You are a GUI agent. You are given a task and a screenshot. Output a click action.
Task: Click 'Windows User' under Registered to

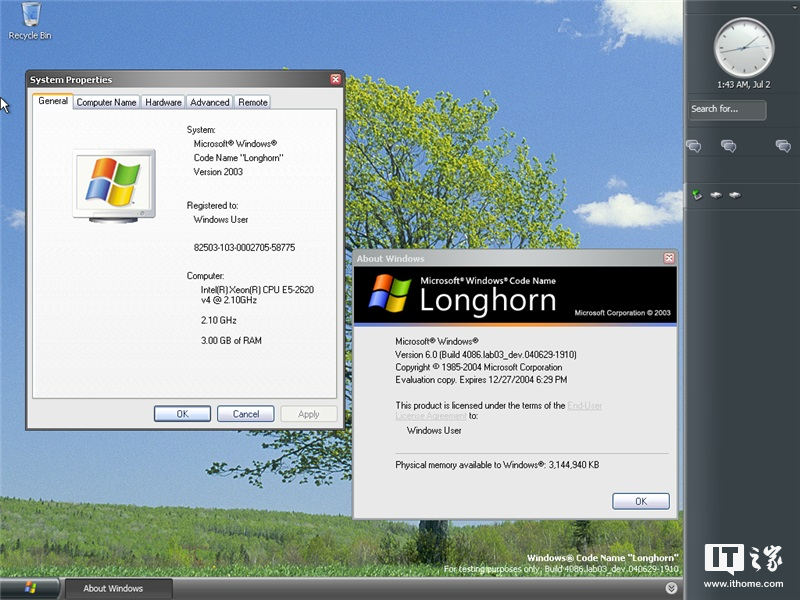[220, 220]
